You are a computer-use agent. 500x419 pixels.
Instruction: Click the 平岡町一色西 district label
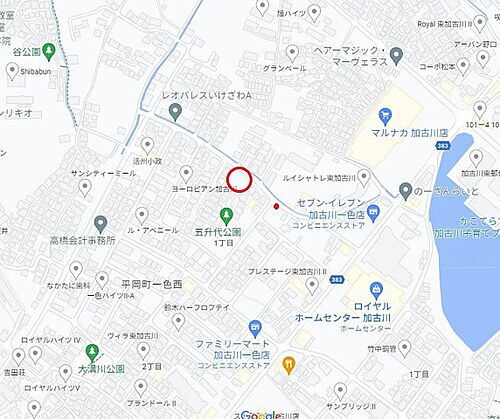click(x=152, y=284)
